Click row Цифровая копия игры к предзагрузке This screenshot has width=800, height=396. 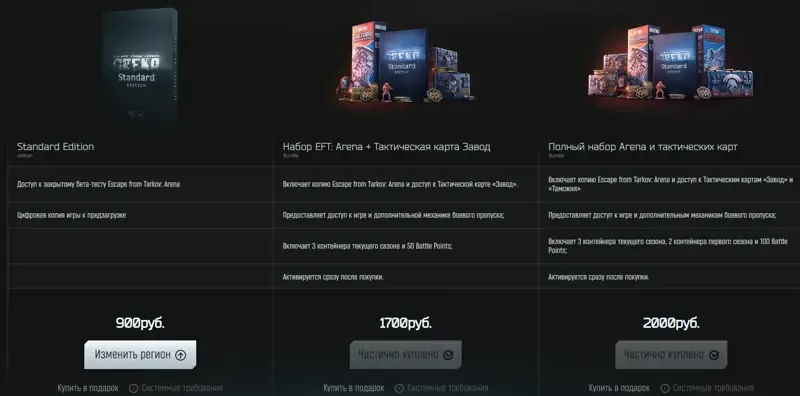[140, 215]
